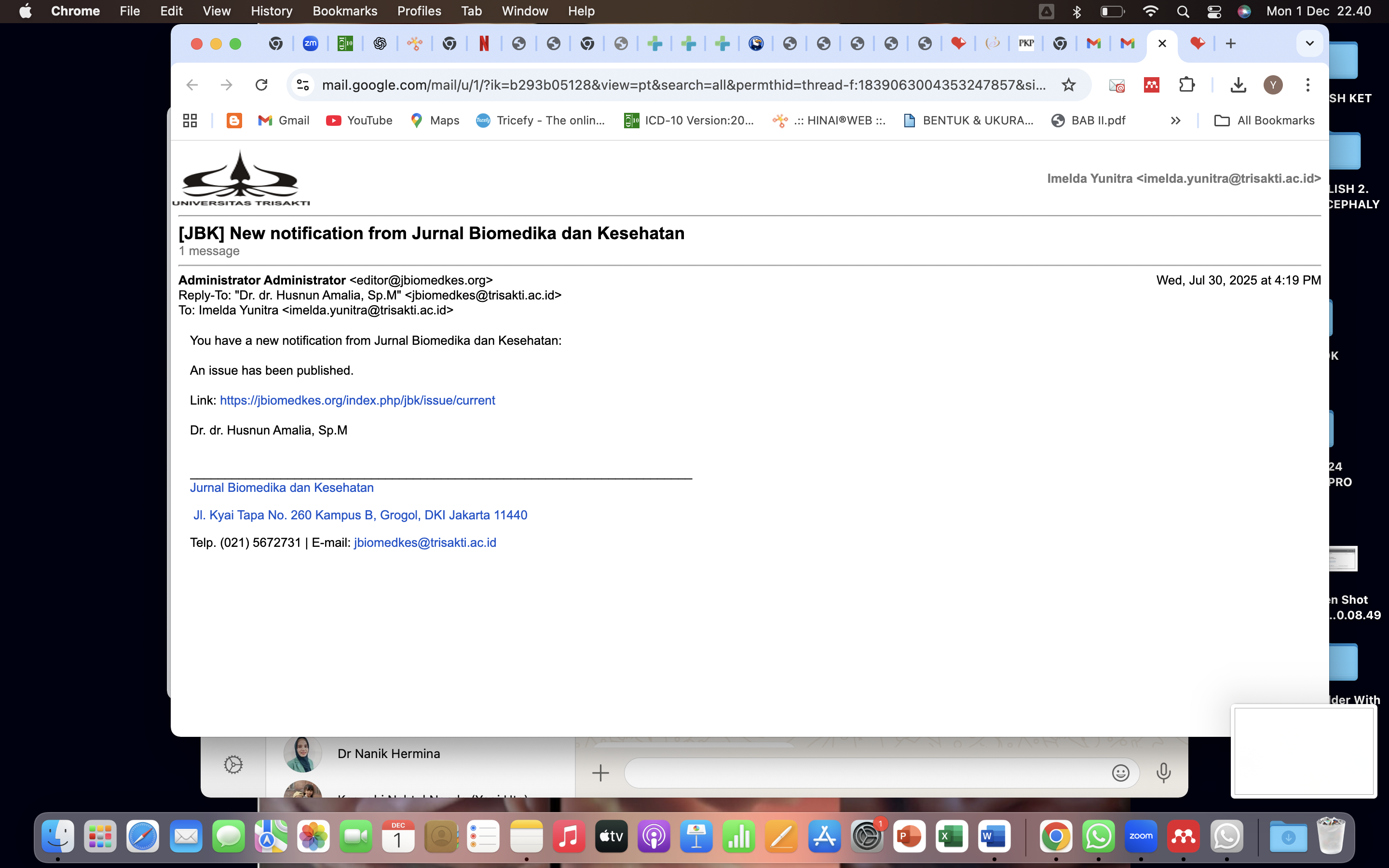This screenshot has width=1389, height=868.
Task: Click site information icon in address bar
Action: coord(302,85)
